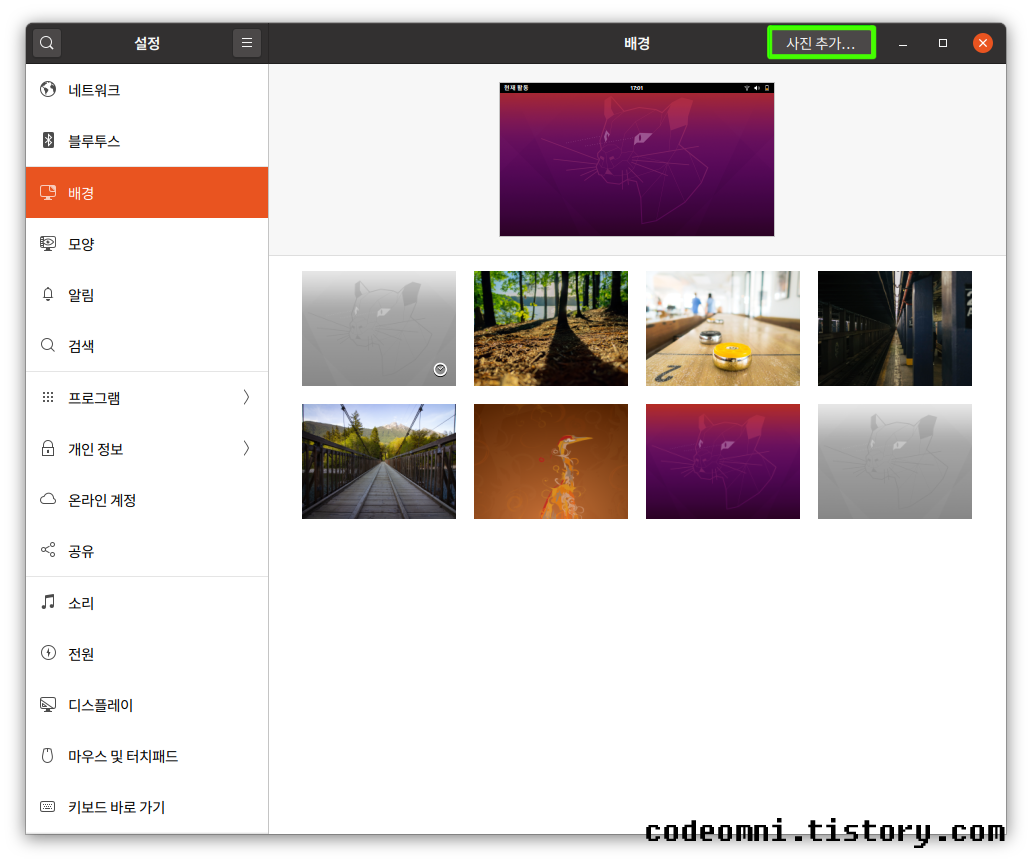This screenshot has height=863, width=1032.
Task: Click the keyboard icon next to 키보드 바로 가기
Action: [47, 806]
